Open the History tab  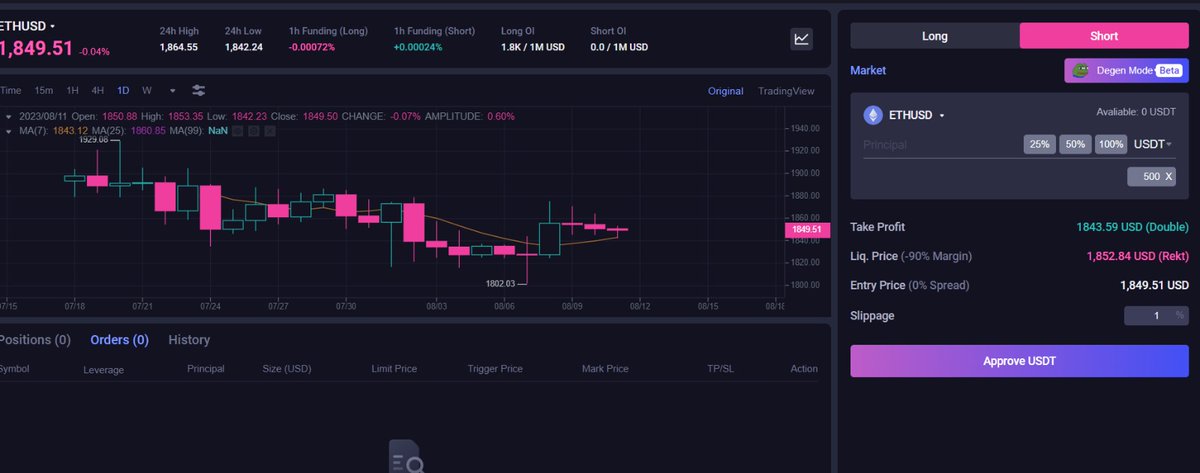189,340
